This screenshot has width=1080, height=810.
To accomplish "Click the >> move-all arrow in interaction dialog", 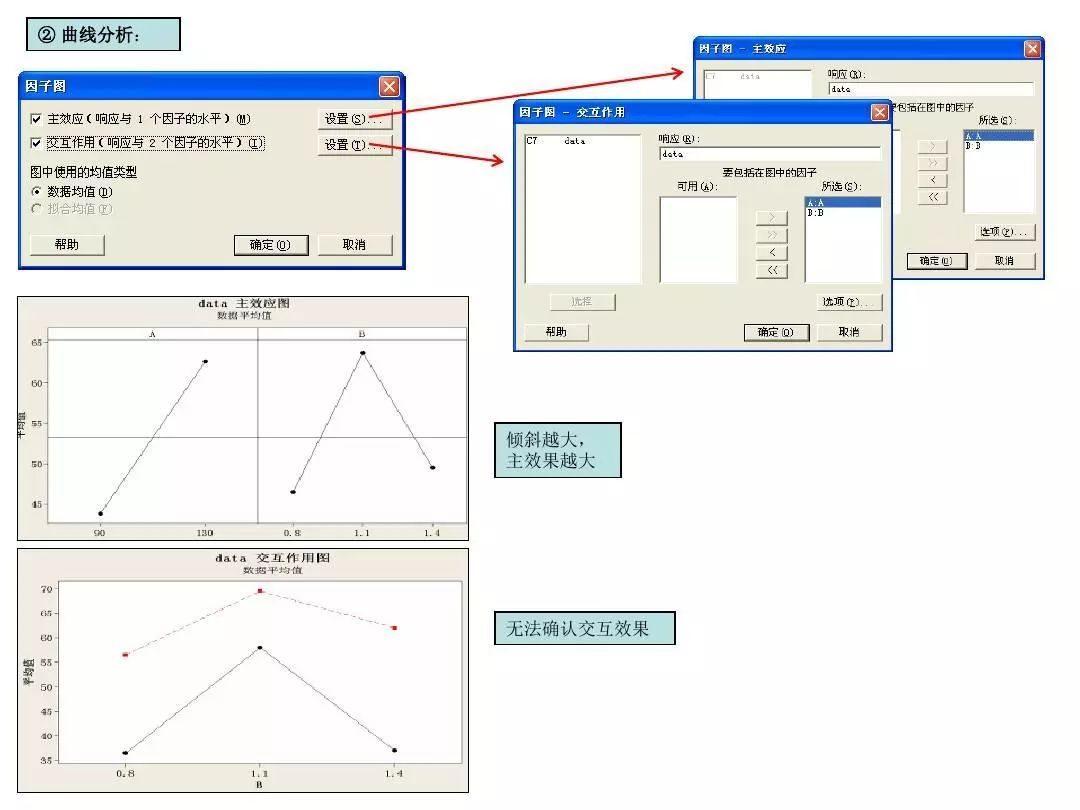I will 772,235.
